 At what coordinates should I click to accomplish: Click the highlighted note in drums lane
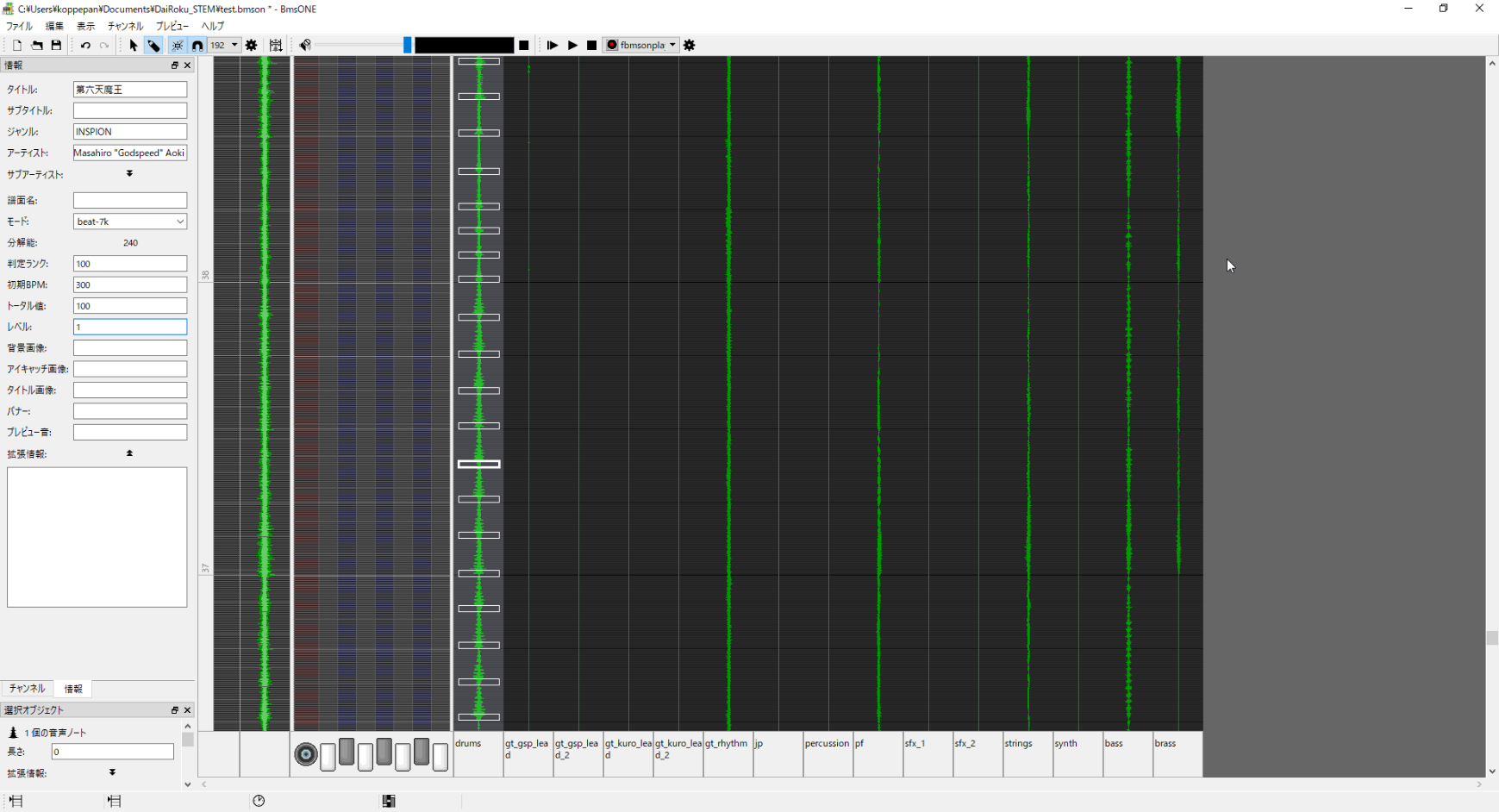pyautogui.click(x=478, y=464)
